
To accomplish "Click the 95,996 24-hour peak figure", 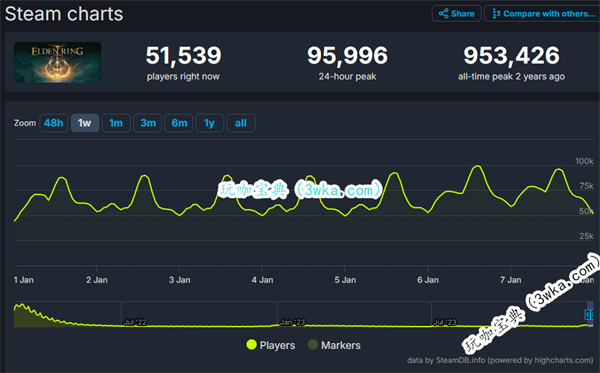I will coord(347,55).
